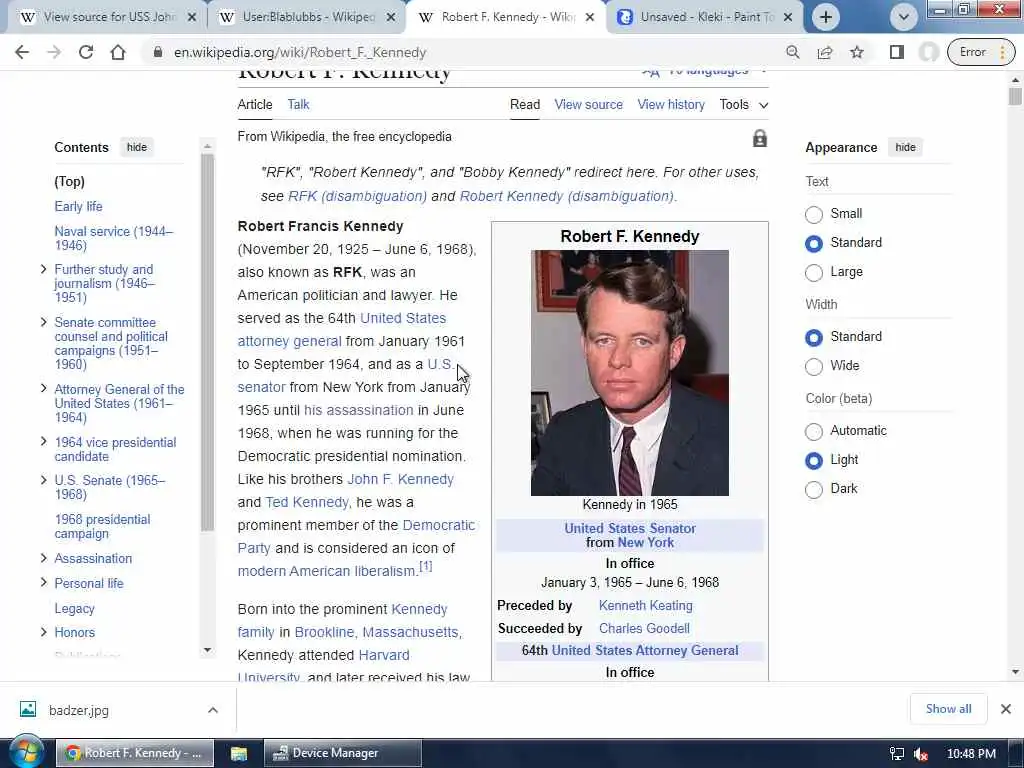
Task: Show all downloads
Action: (x=948, y=709)
